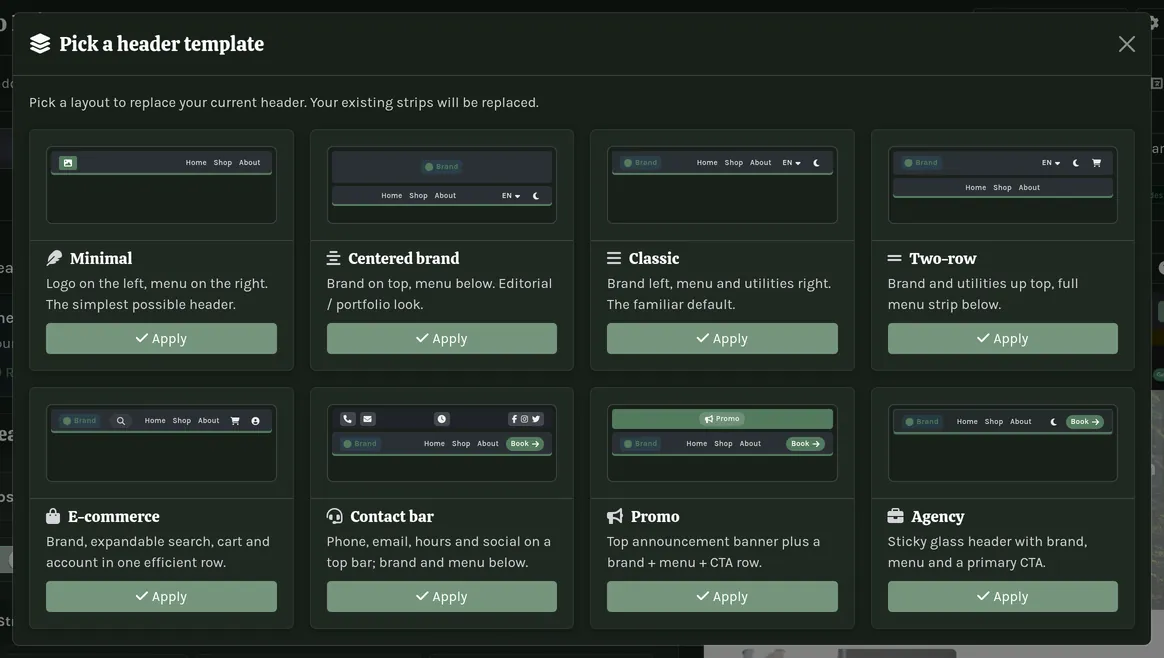Click 'Sticky glass header with brand' description
Image resolution: width=1164 pixels, height=658 pixels.
coord(987,541)
